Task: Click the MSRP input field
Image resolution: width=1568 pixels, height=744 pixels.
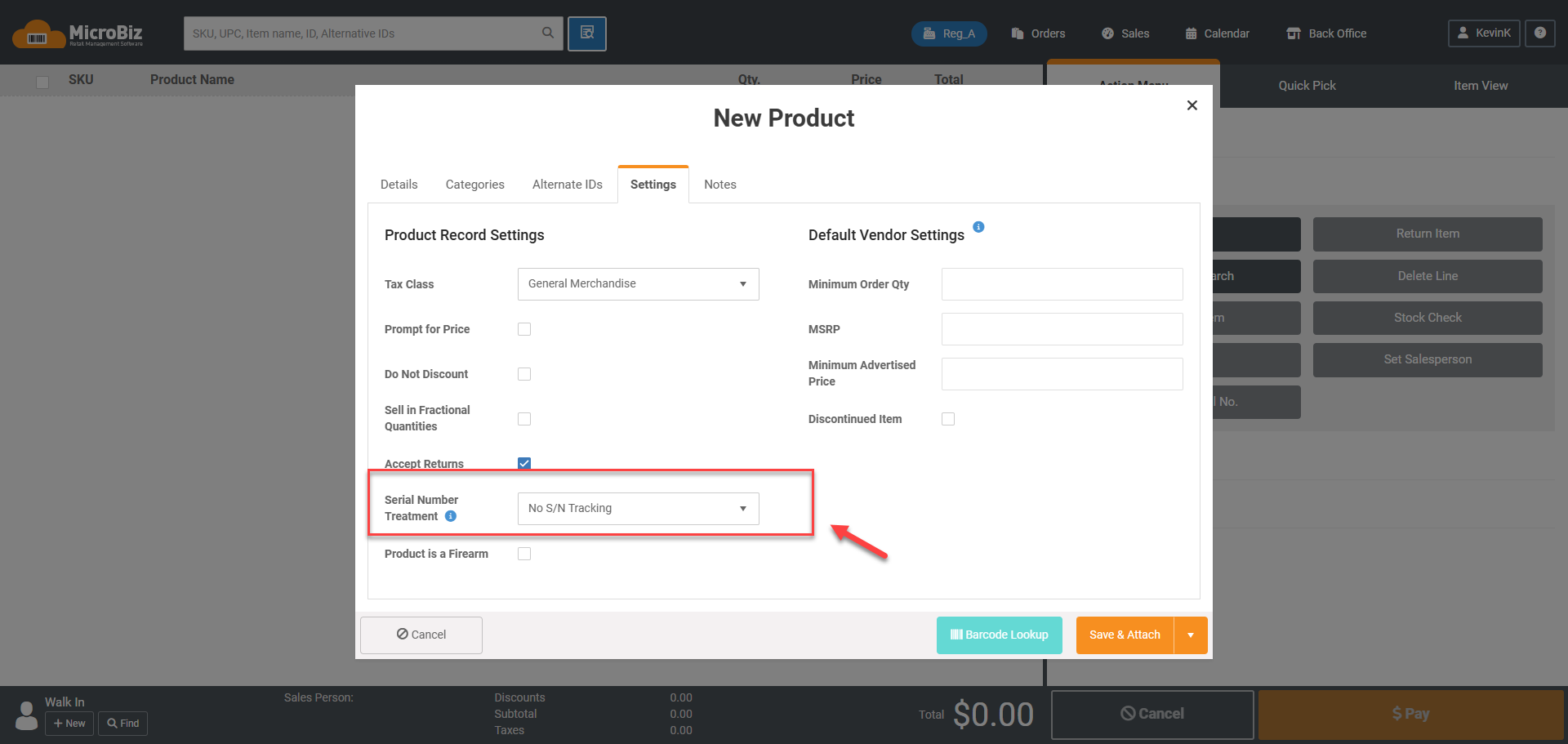Action: pos(1062,329)
